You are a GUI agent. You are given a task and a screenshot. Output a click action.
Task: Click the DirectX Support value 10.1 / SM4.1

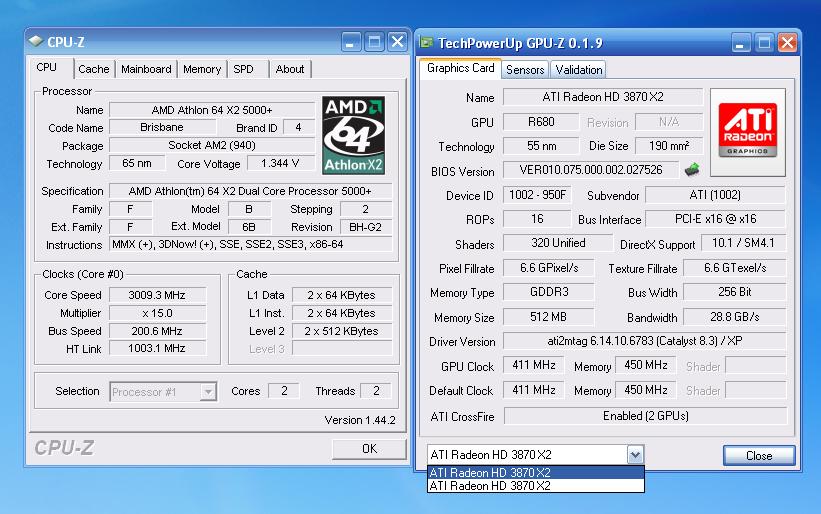[x=743, y=243]
